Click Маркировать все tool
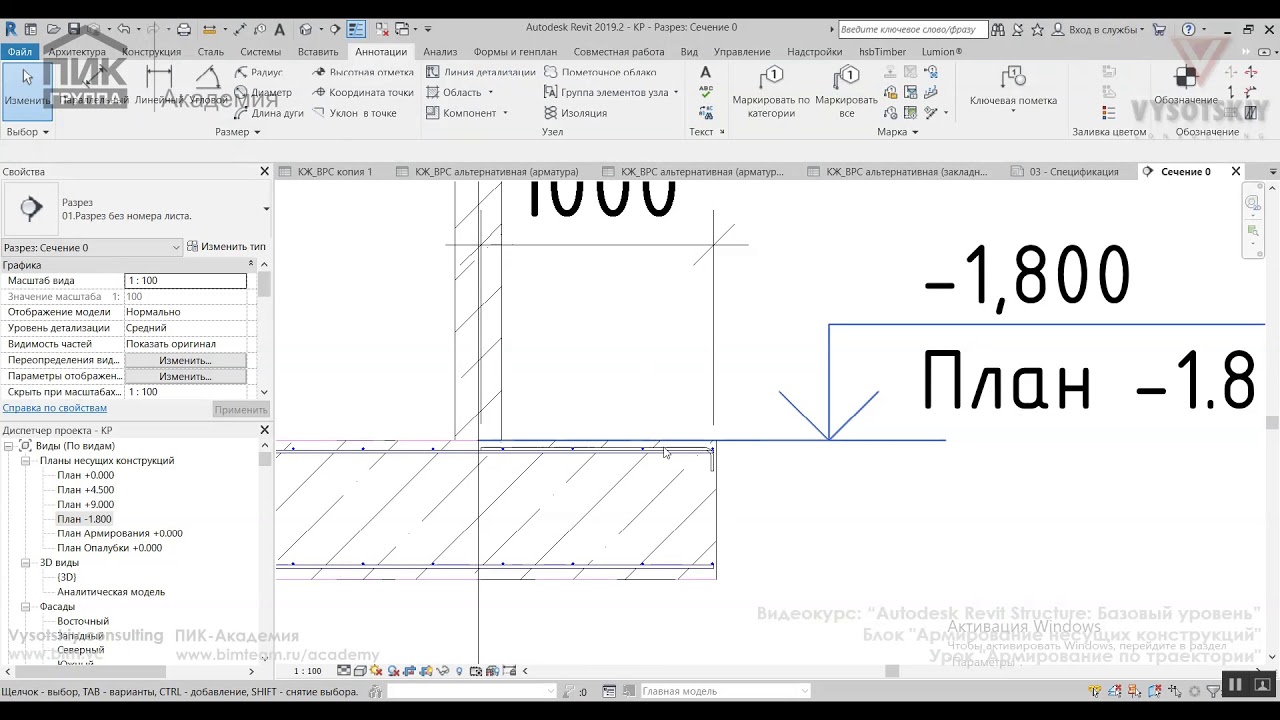Screen dimensions: 1280x720 (x=846, y=92)
